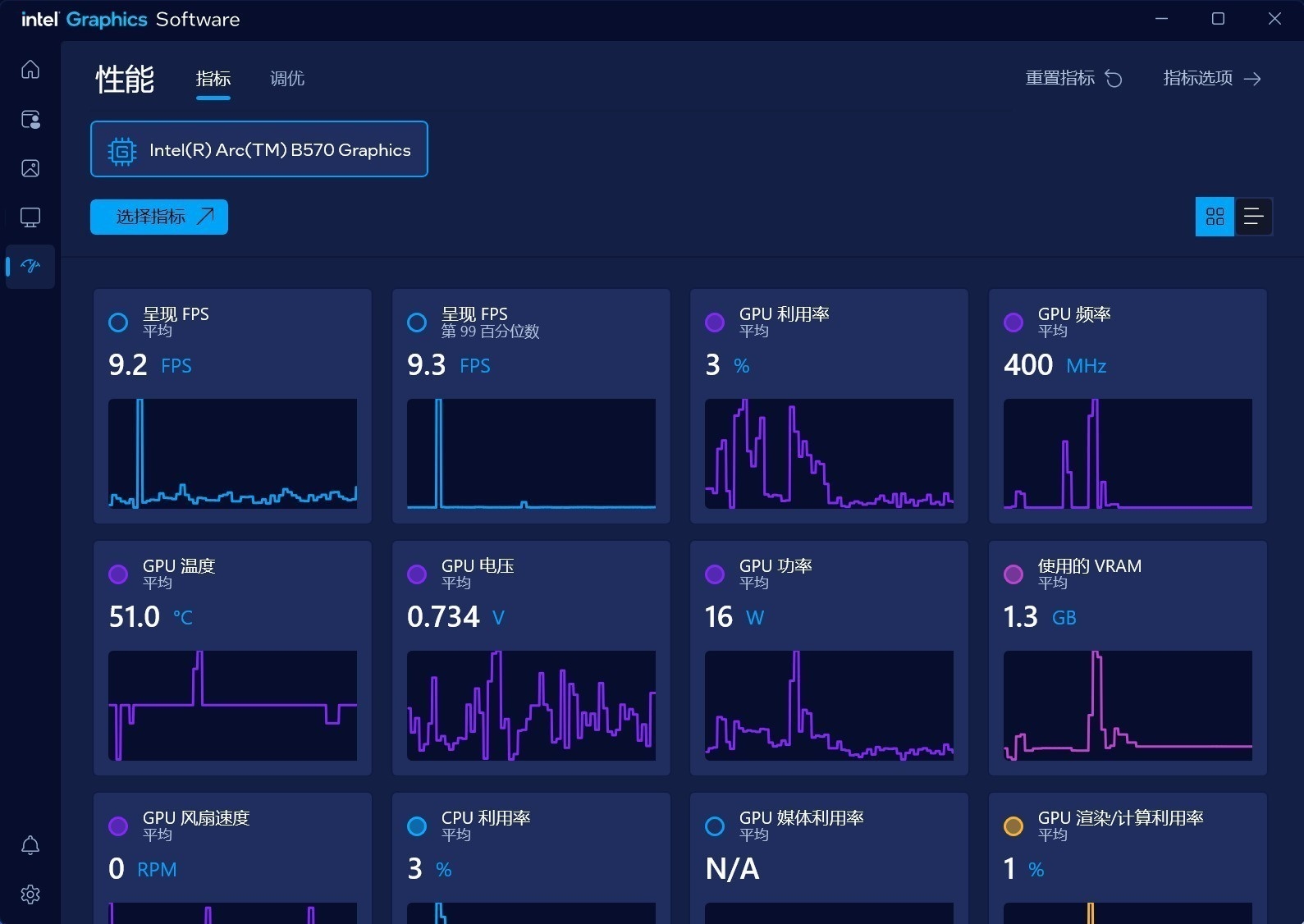Image resolution: width=1304 pixels, height=924 pixels.
Task: Open the Home page in sidebar
Action: pyautogui.click(x=30, y=70)
